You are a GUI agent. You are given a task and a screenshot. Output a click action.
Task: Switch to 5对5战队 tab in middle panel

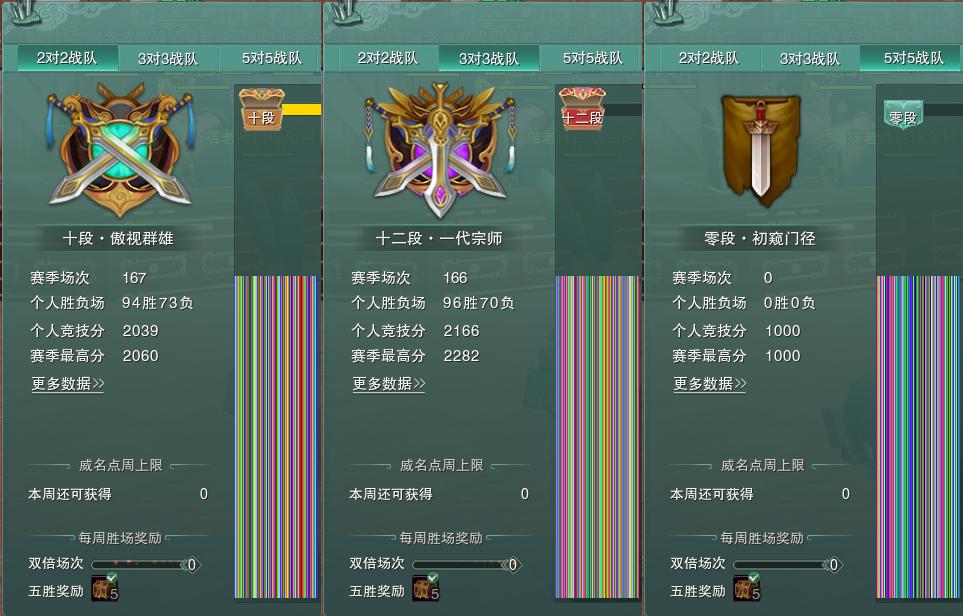[592, 58]
